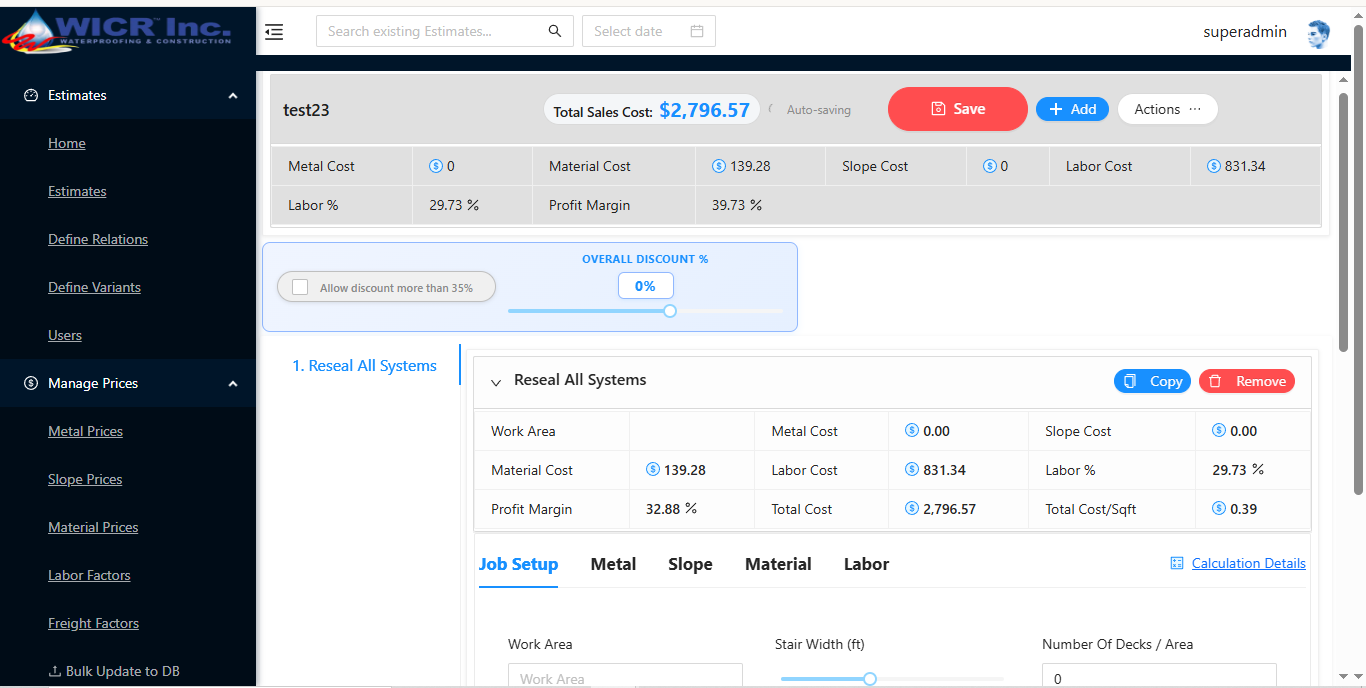Click the Work Area input field
Image resolution: width=1366 pixels, height=688 pixels.
tap(625, 676)
